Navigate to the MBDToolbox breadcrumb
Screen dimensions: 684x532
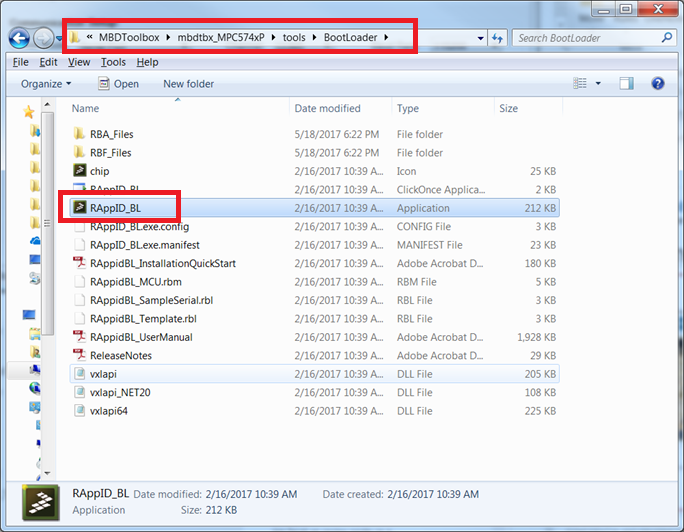[129, 38]
